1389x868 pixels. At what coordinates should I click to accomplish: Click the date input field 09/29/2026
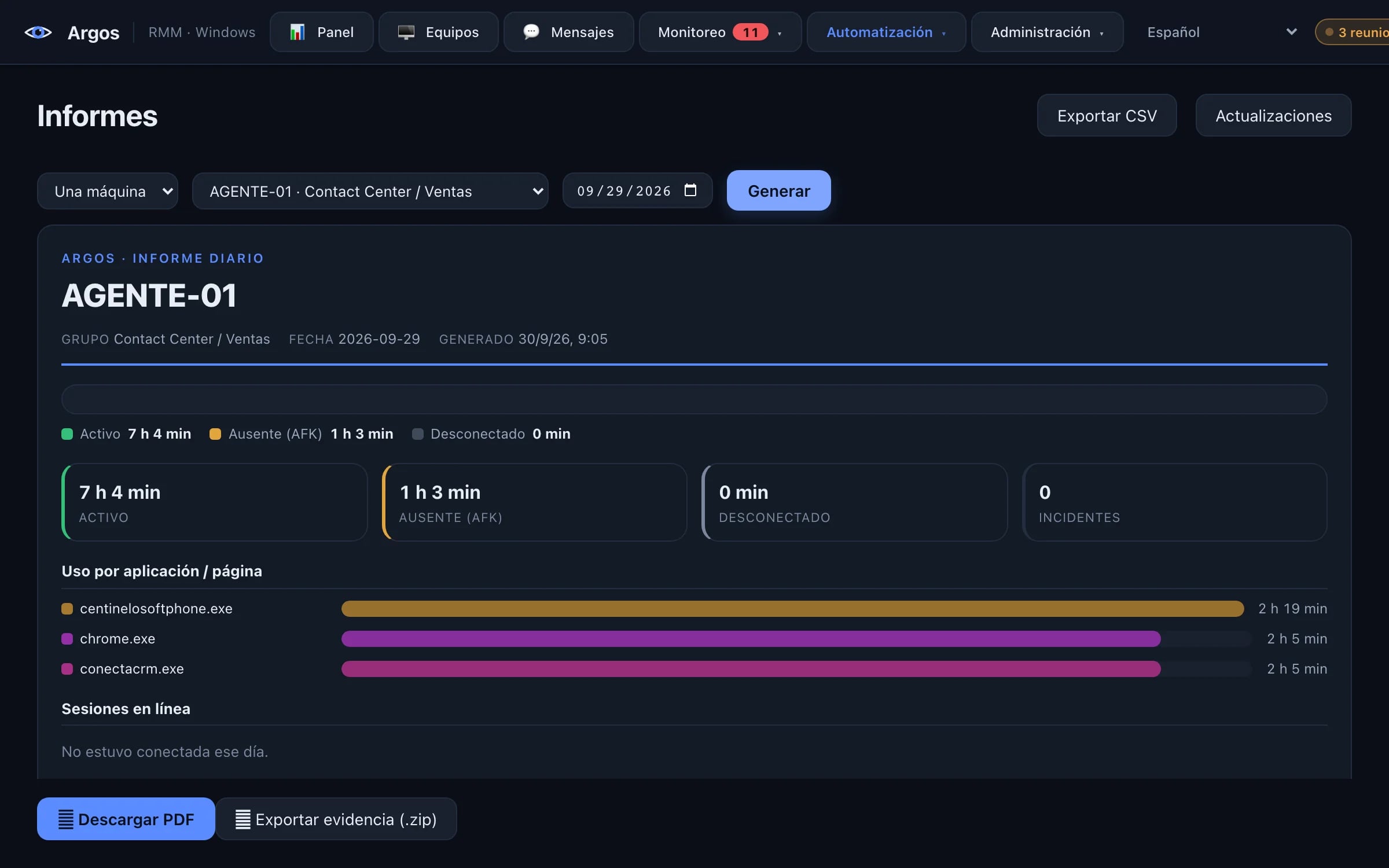coord(637,190)
